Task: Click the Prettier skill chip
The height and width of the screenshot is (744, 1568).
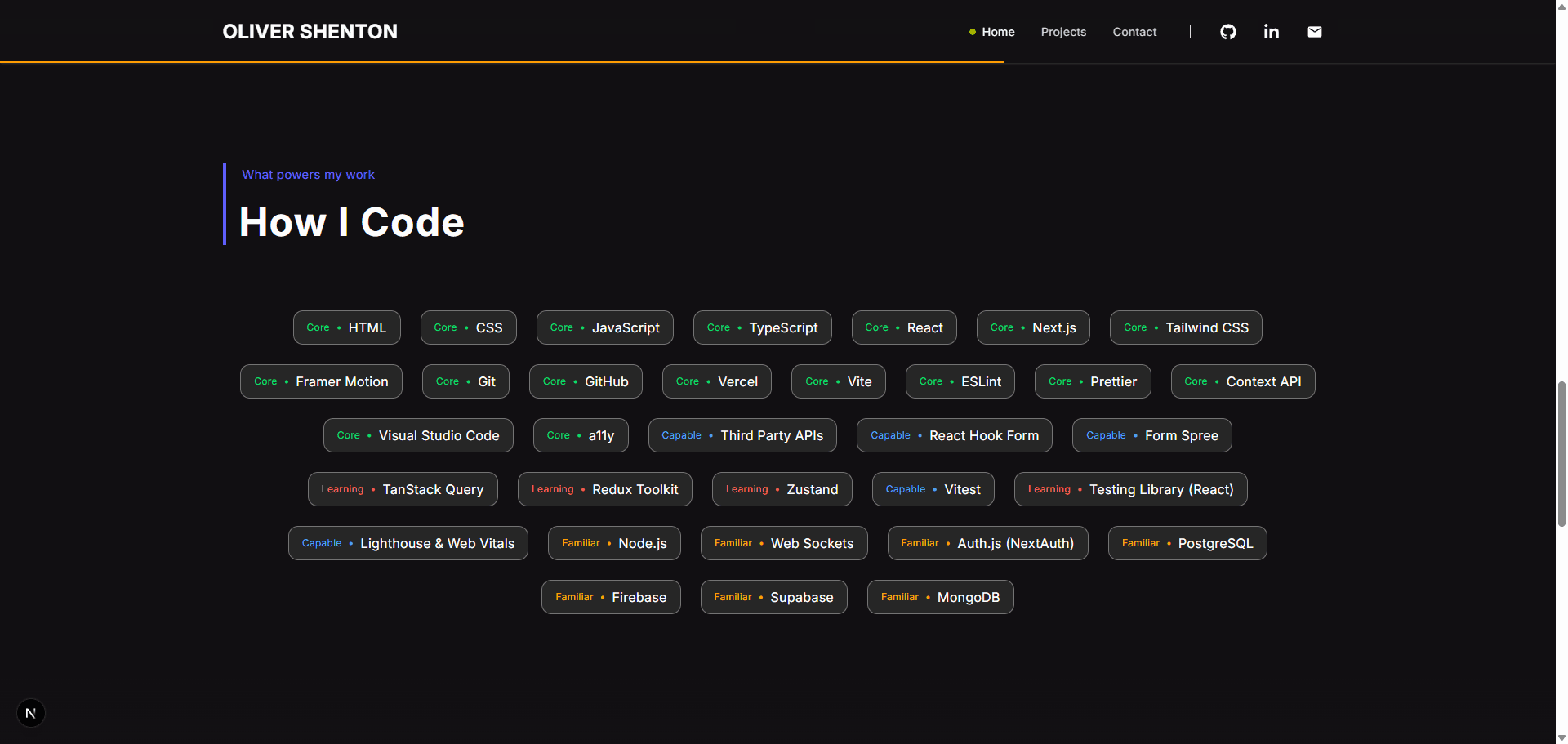Action: [x=1093, y=381]
